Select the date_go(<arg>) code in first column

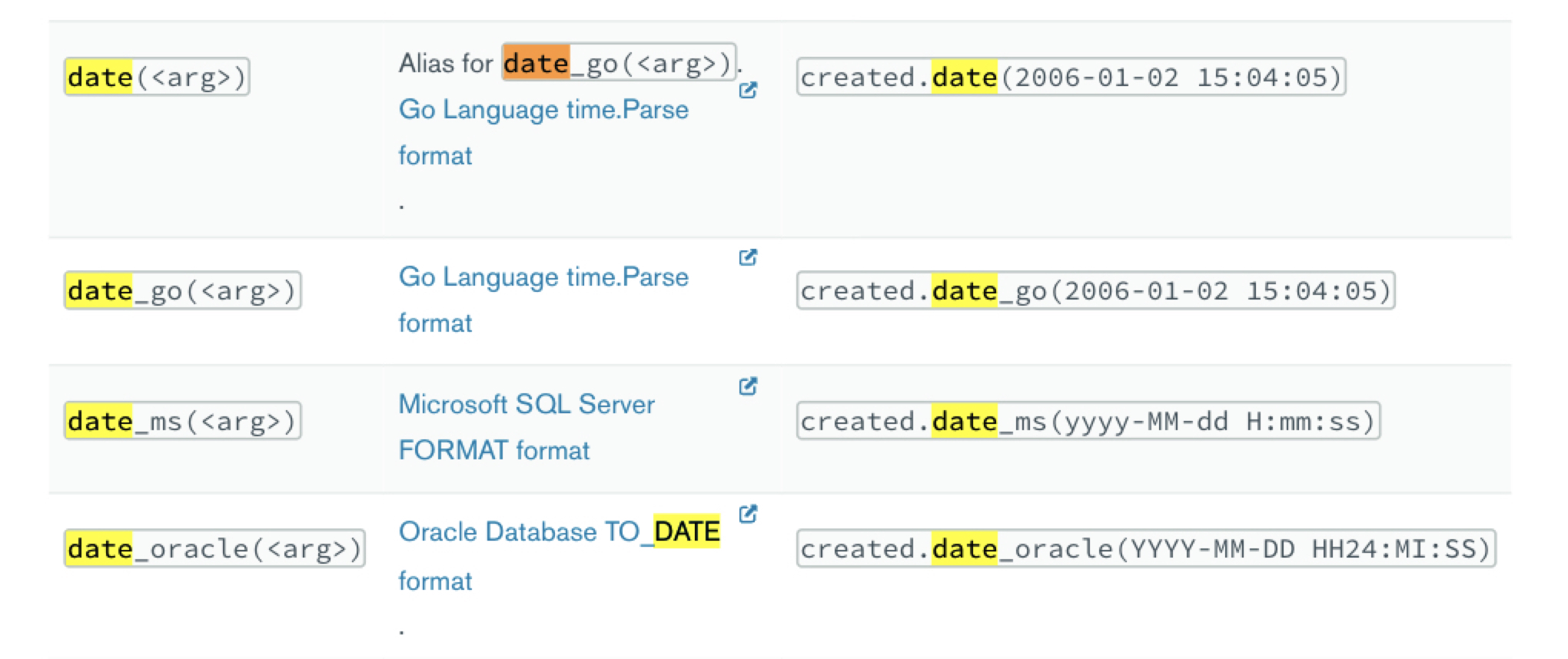[x=182, y=290]
